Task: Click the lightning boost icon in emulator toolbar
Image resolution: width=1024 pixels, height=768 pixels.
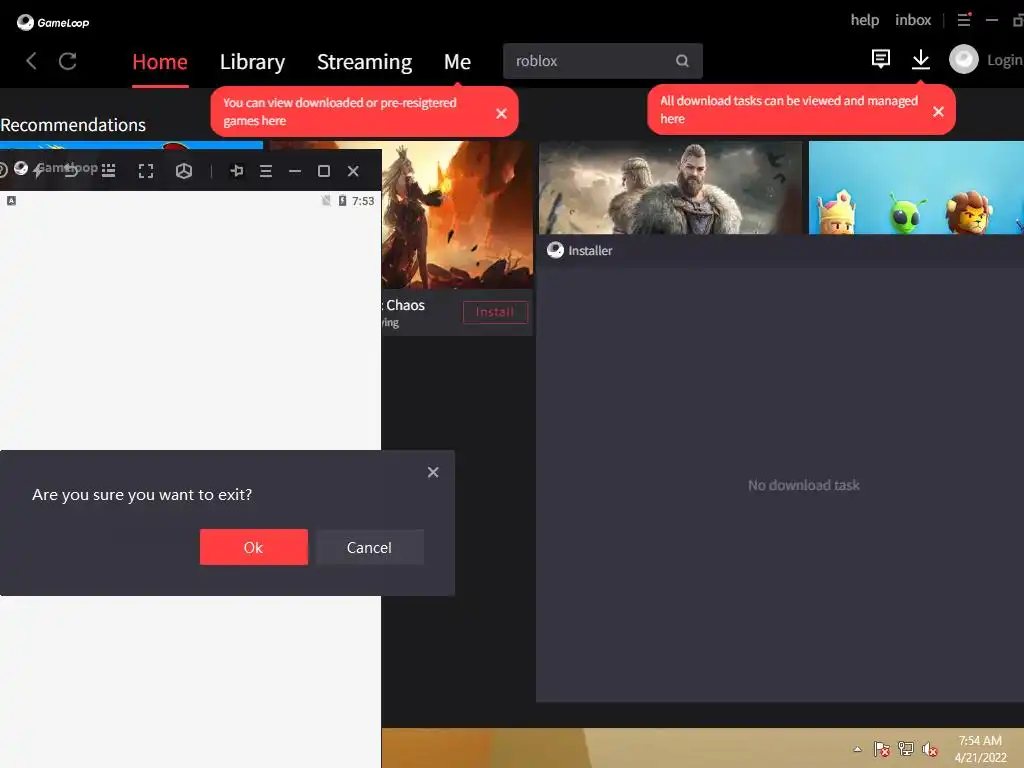Action: click(x=39, y=170)
